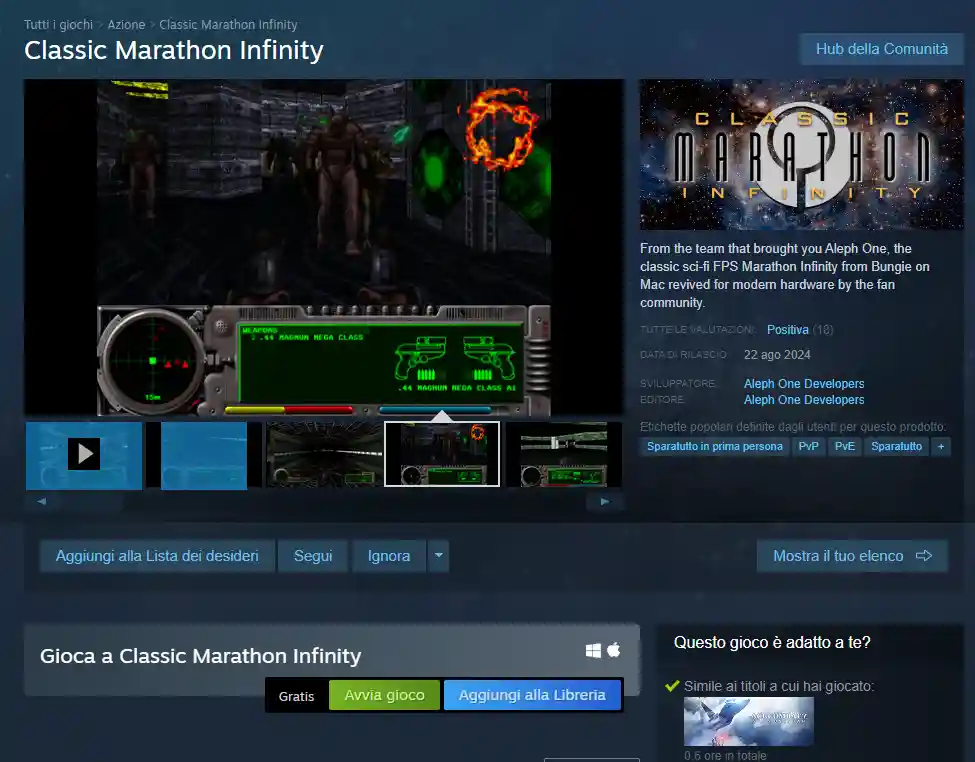Click the 'Questo gioco è adatto a te?' heading
Image resolution: width=975 pixels, height=762 pixels.
tap(772, 643)
